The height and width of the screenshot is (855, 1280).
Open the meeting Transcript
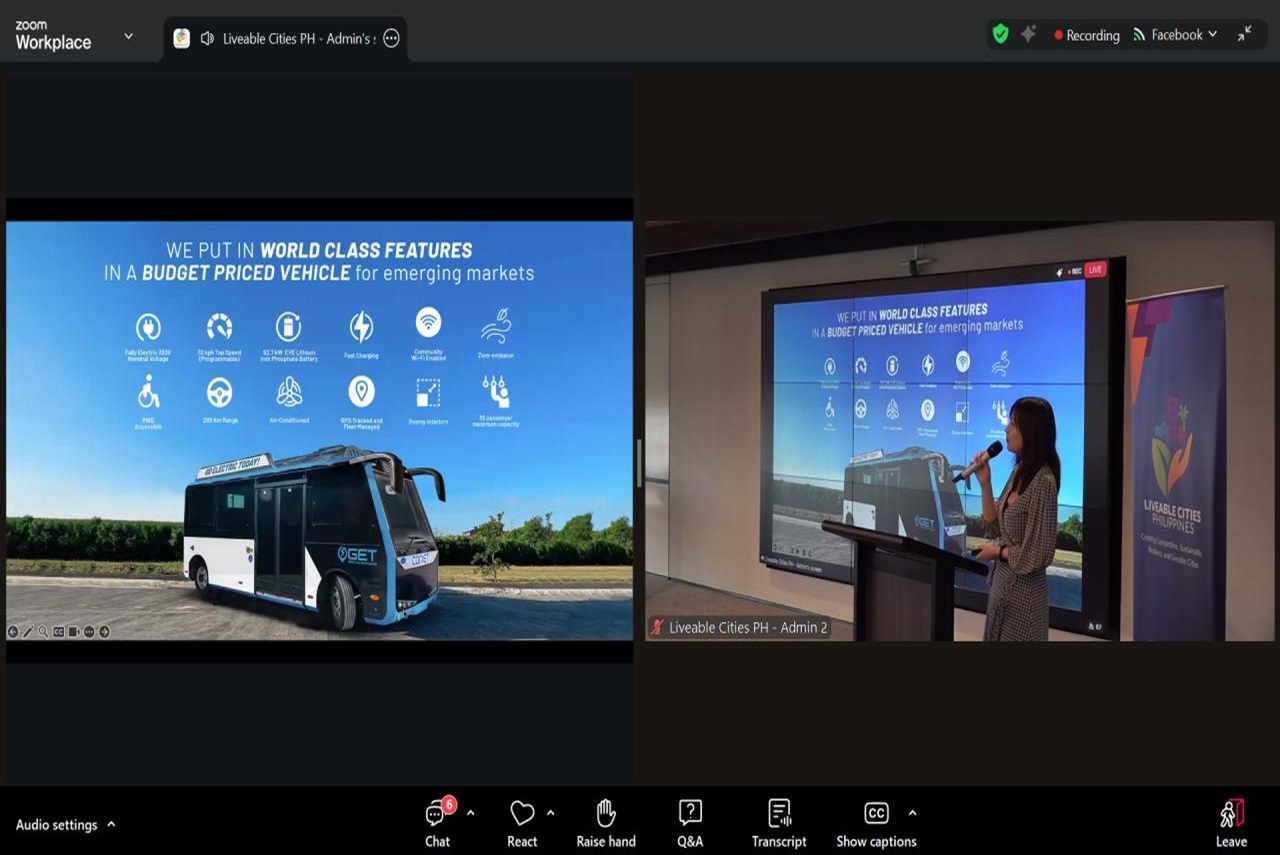[779, 823]
